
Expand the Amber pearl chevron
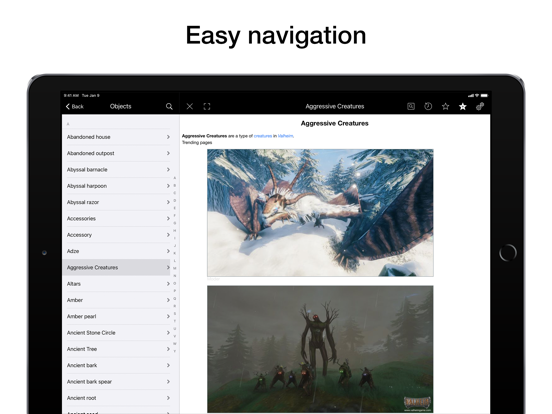coord(168,316)
